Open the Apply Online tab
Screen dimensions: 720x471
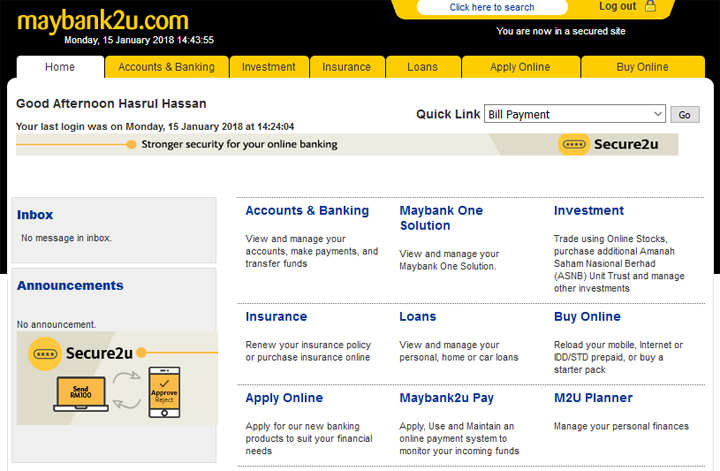click(520, 67)
